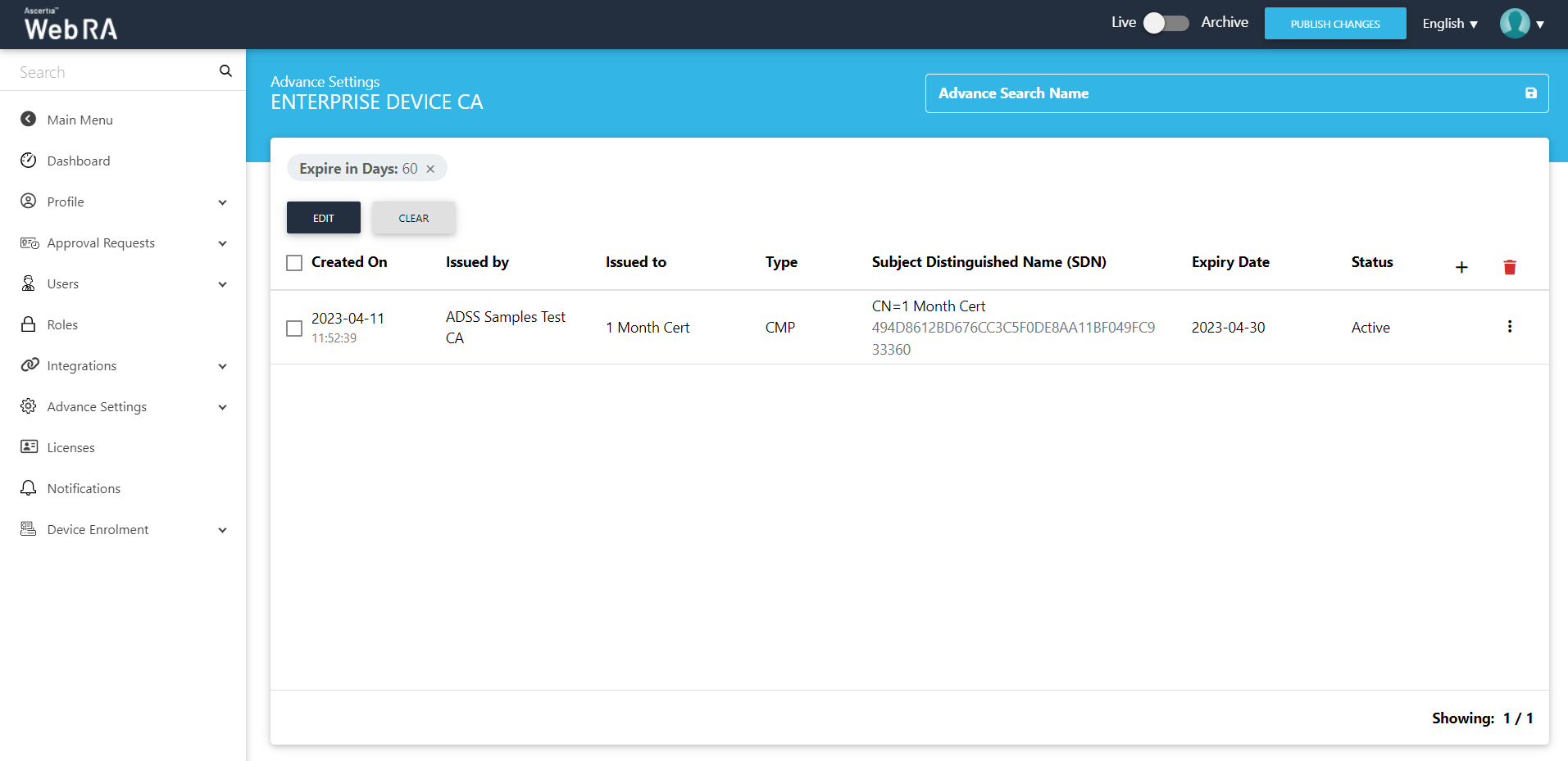Image resolution: width=1568 pixels, height=761 pixels.
Task: Click the search magnifier icon in sidebar
Action: point(225,71)
